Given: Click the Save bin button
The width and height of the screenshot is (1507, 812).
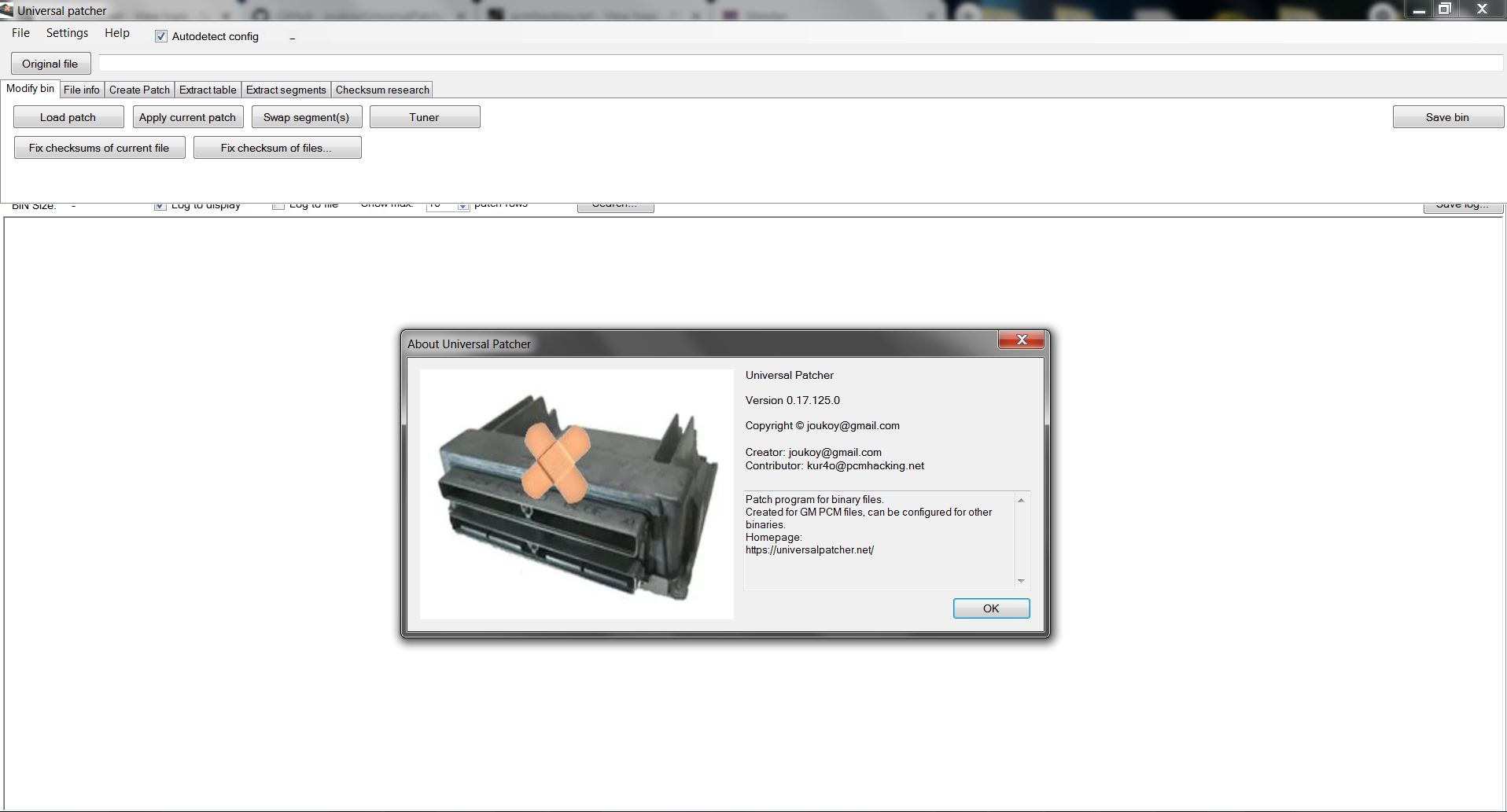Looking at the screenshot, I should [1448, 117].
